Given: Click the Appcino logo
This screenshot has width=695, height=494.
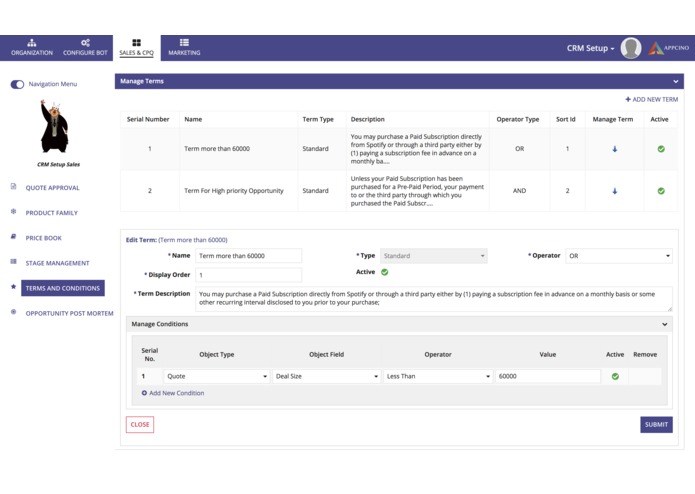Looking at the screenshot, I should tap(669, 48).
